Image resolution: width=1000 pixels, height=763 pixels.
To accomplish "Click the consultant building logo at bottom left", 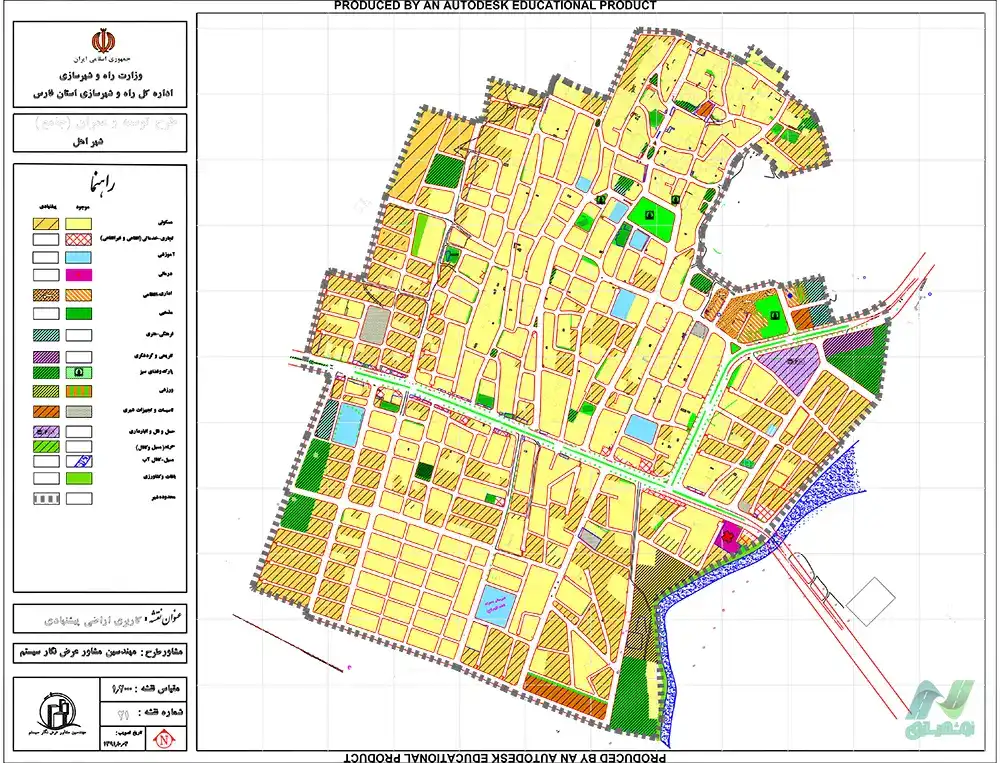I will tap(57, 711).
